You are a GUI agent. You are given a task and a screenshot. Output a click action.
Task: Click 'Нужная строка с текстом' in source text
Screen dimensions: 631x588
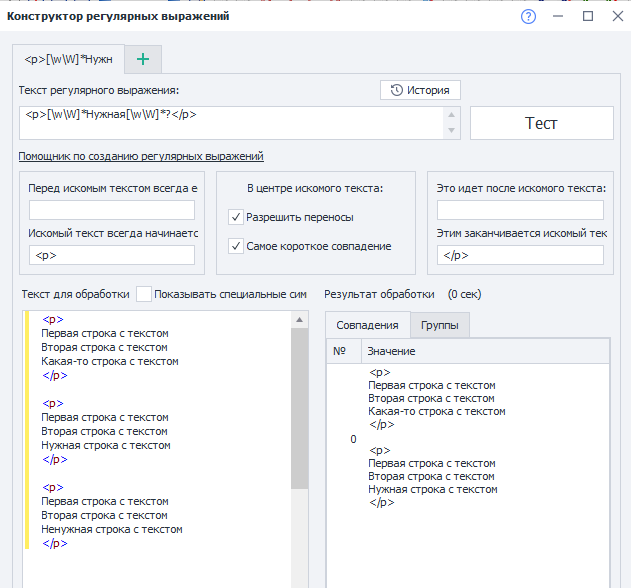click(106, 446)
